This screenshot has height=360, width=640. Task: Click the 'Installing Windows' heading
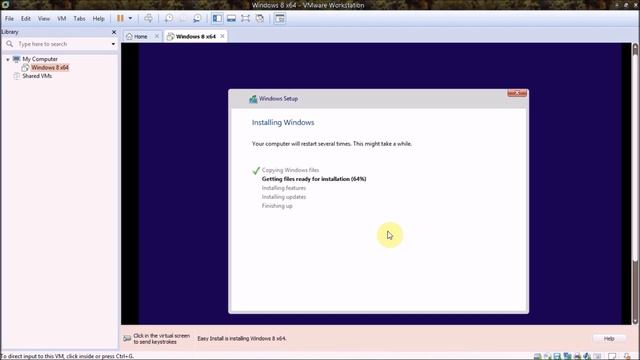pyautogui.click(x=283, y=122)
